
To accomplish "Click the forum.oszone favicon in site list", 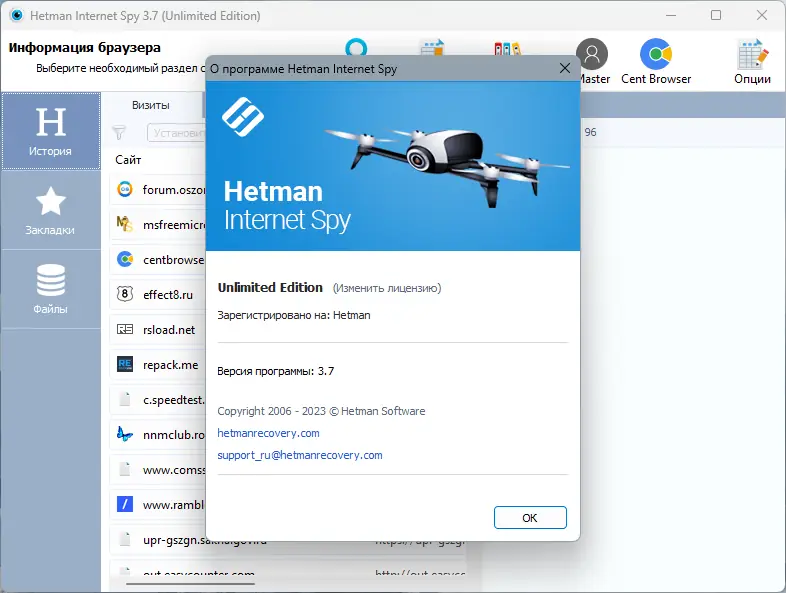I will pyautogui.click(x=125, y=189).
